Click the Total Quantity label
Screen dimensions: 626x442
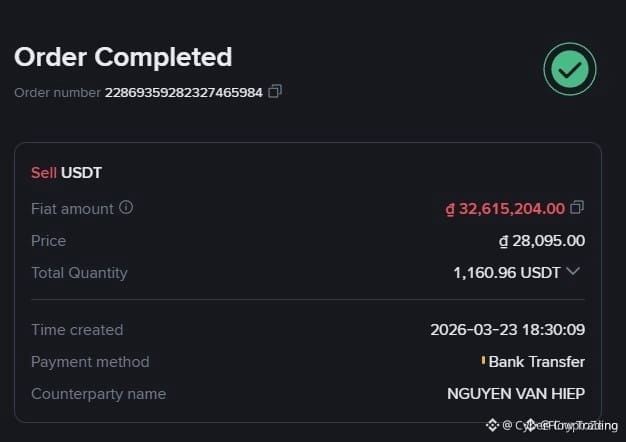coord(79,273)
